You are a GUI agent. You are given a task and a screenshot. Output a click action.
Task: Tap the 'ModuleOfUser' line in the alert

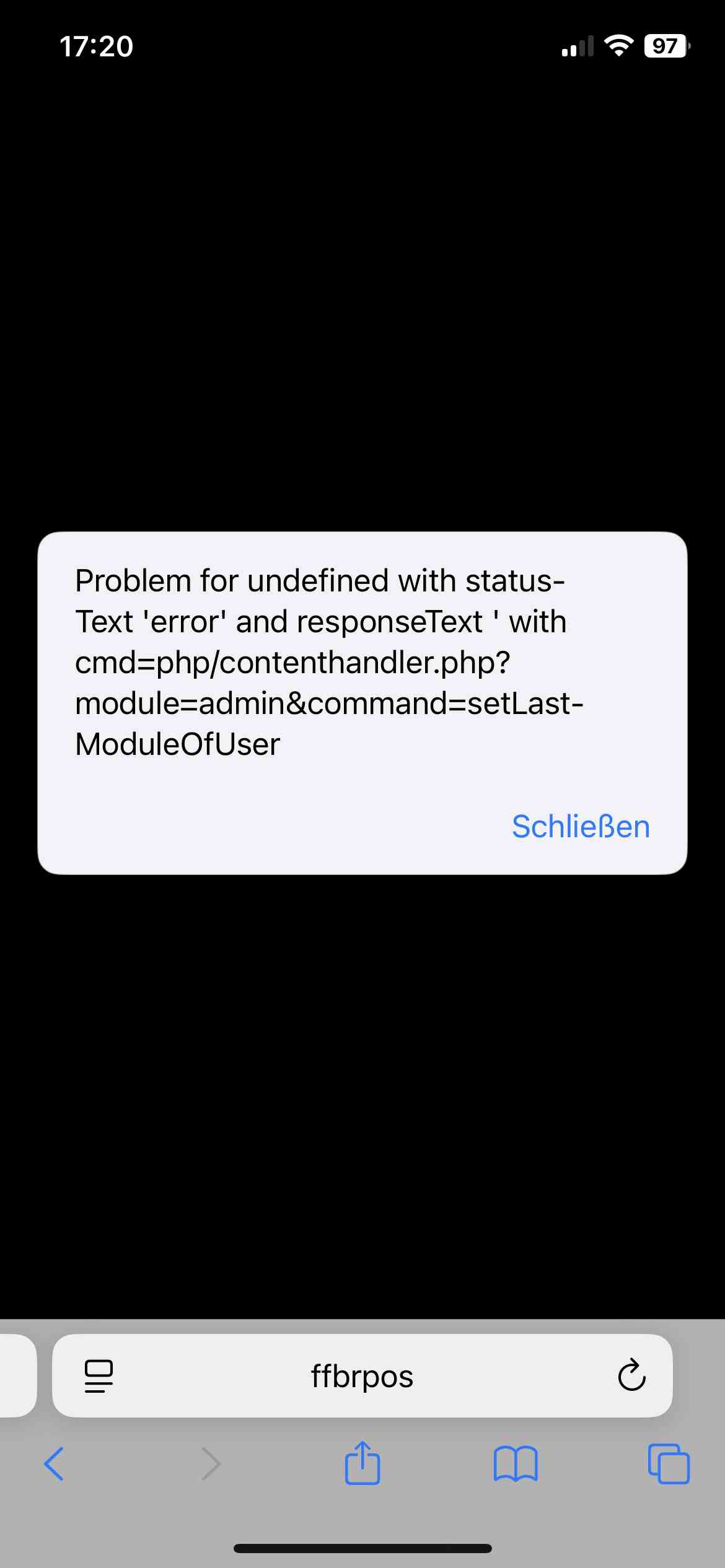177,744
